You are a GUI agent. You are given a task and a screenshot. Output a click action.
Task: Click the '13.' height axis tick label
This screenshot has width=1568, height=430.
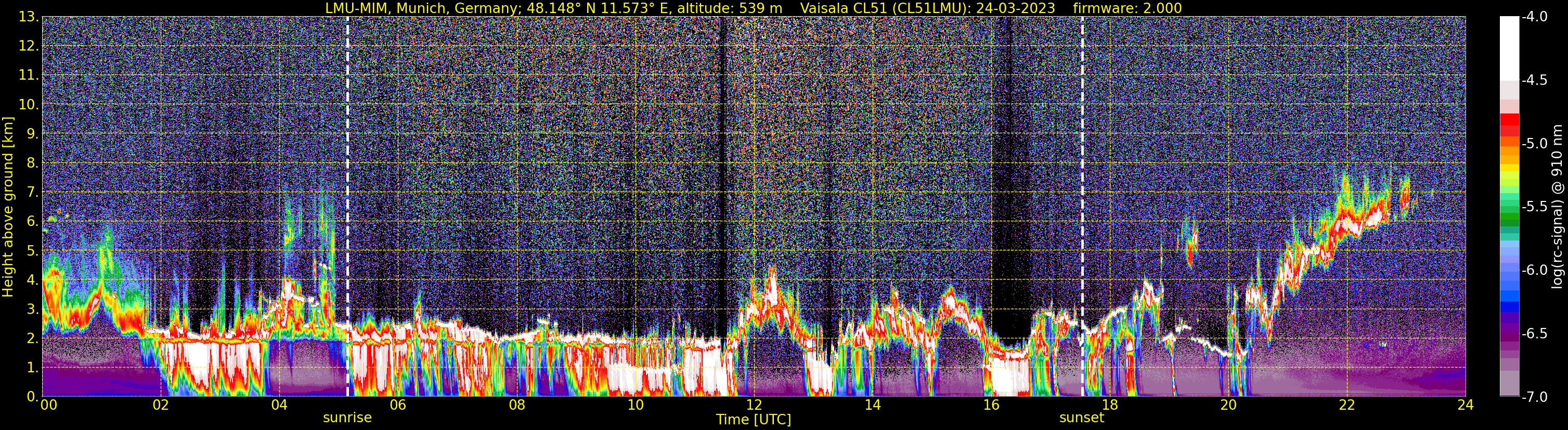coord(29,17)
